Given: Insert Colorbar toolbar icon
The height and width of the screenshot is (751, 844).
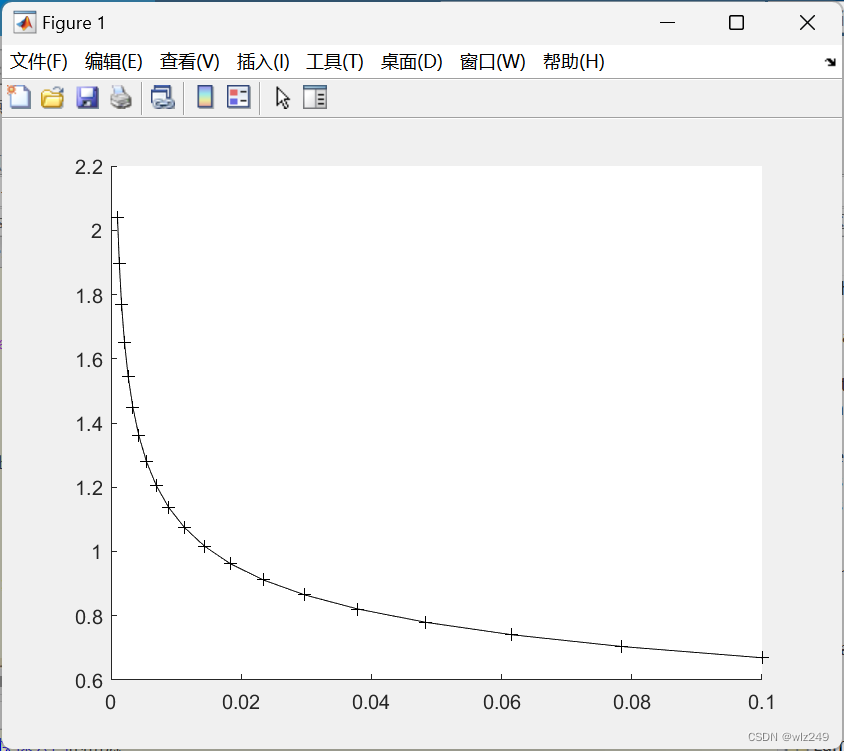Looking at the screenshot, I should 205,97.
